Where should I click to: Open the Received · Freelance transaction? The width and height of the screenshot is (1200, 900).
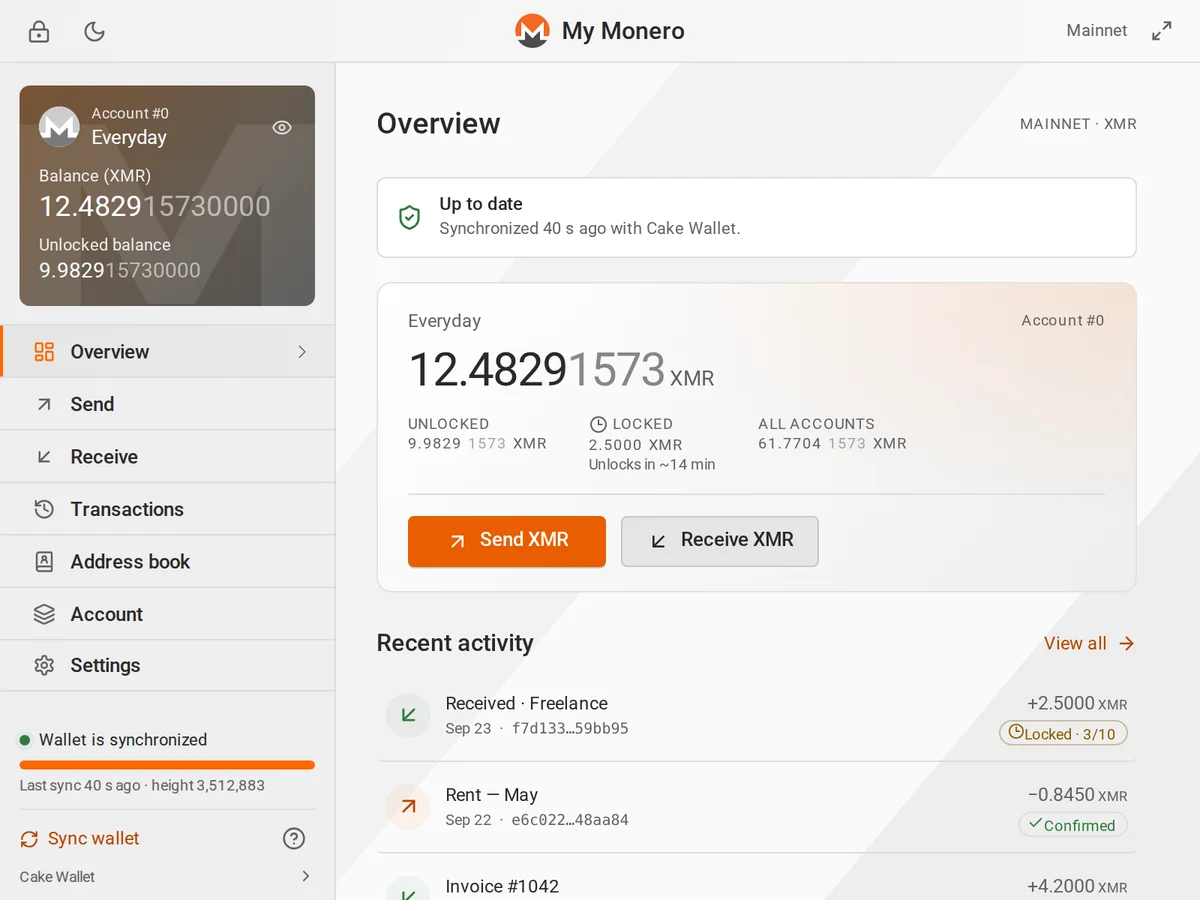tap(757, 715)
